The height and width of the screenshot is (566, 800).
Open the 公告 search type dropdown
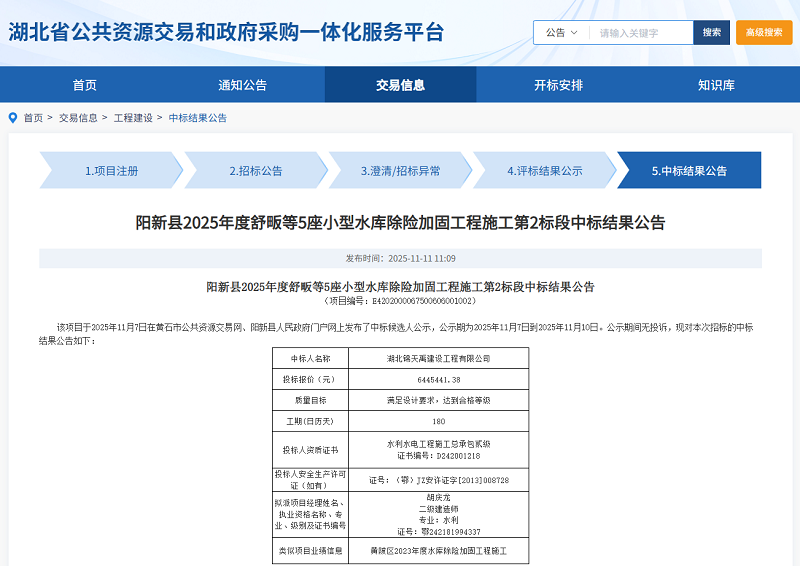[x=561, y=33]
